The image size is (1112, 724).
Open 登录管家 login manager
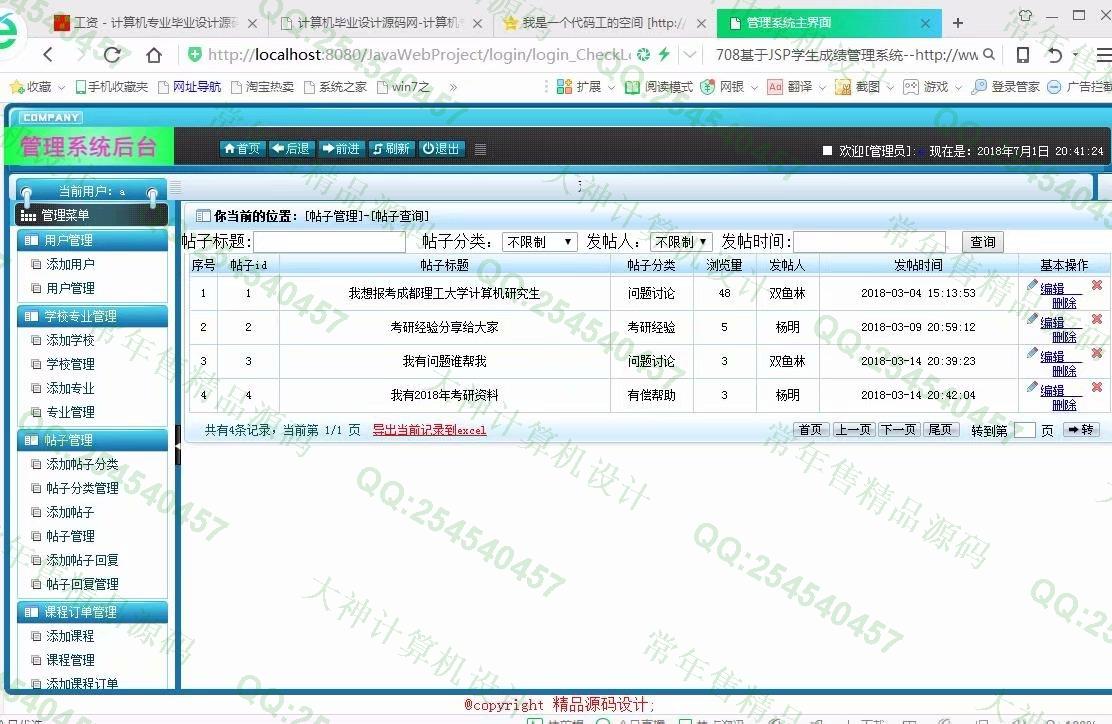coord(1005,87)
